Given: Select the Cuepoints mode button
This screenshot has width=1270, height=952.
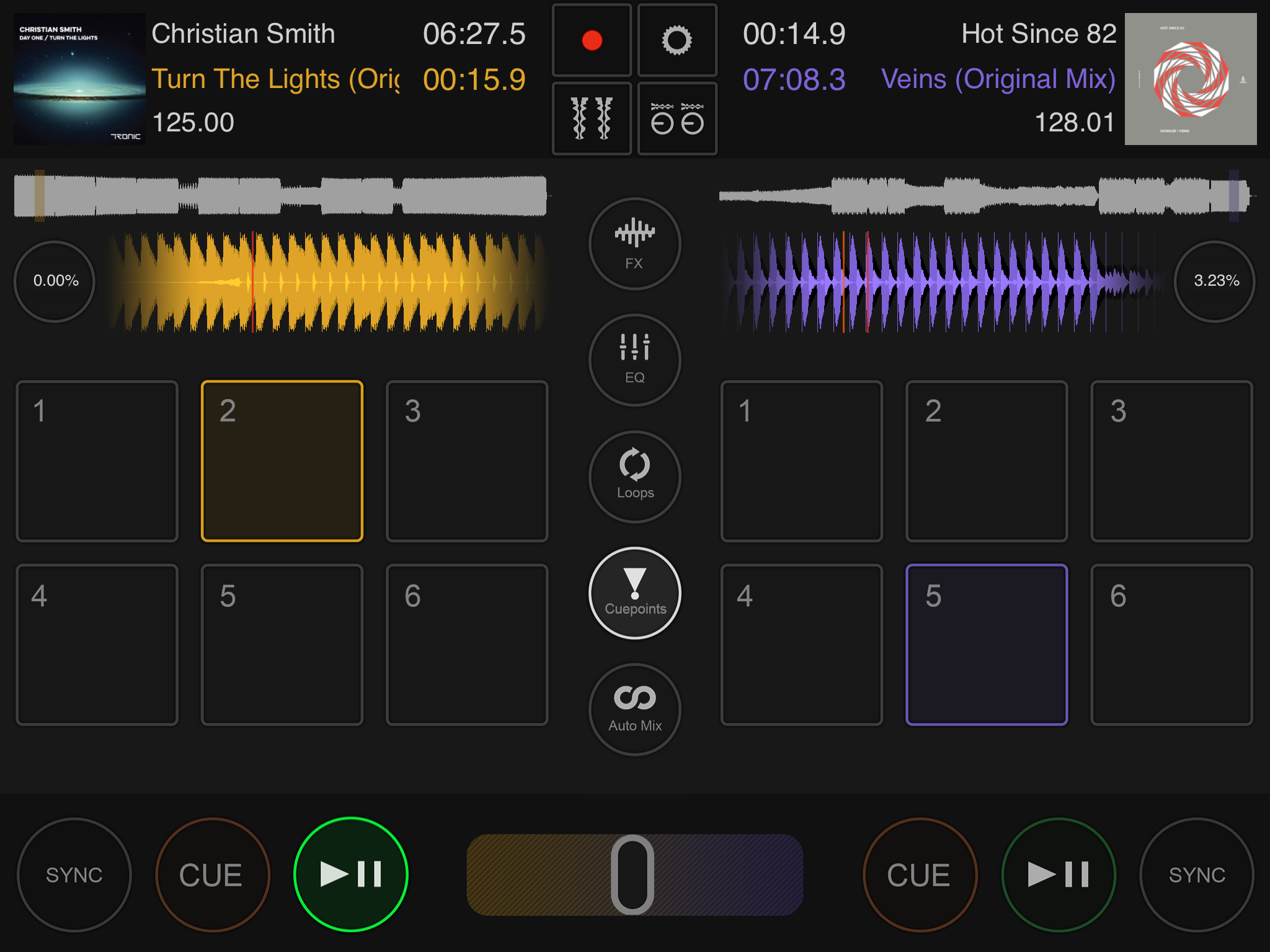Looking at the screenshot, I should 634,593.
